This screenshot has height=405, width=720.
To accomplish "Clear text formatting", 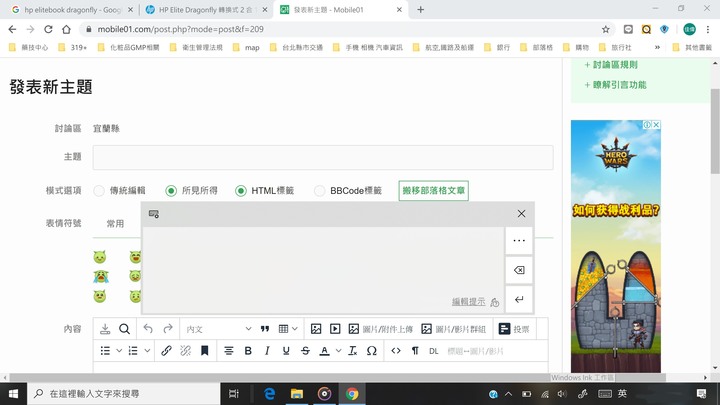I will (353, 351).
